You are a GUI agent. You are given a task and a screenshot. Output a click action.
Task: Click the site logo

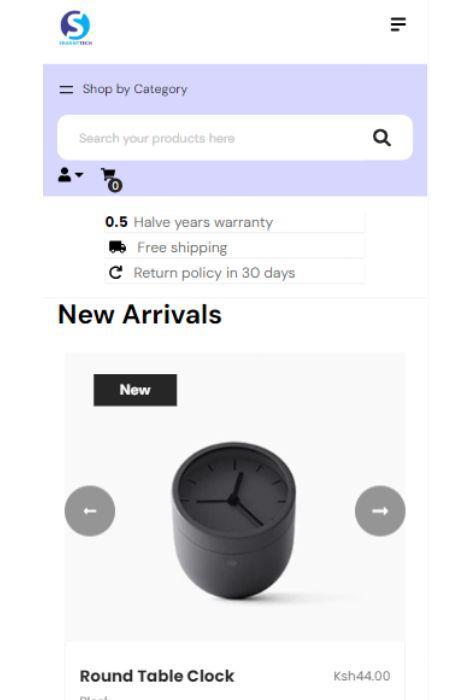click(76, 28)
